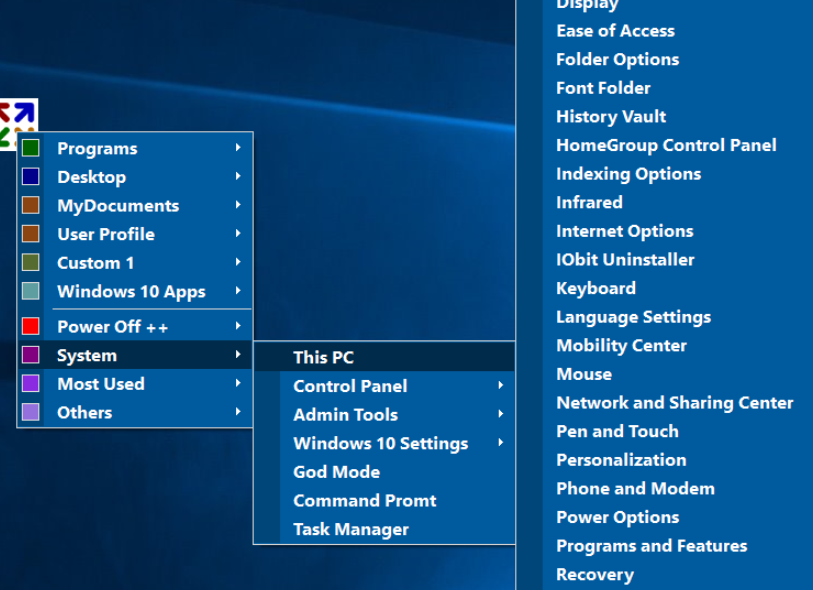Open Ease of Access item
The image size is (813, 590).
[x=615, y=31]
